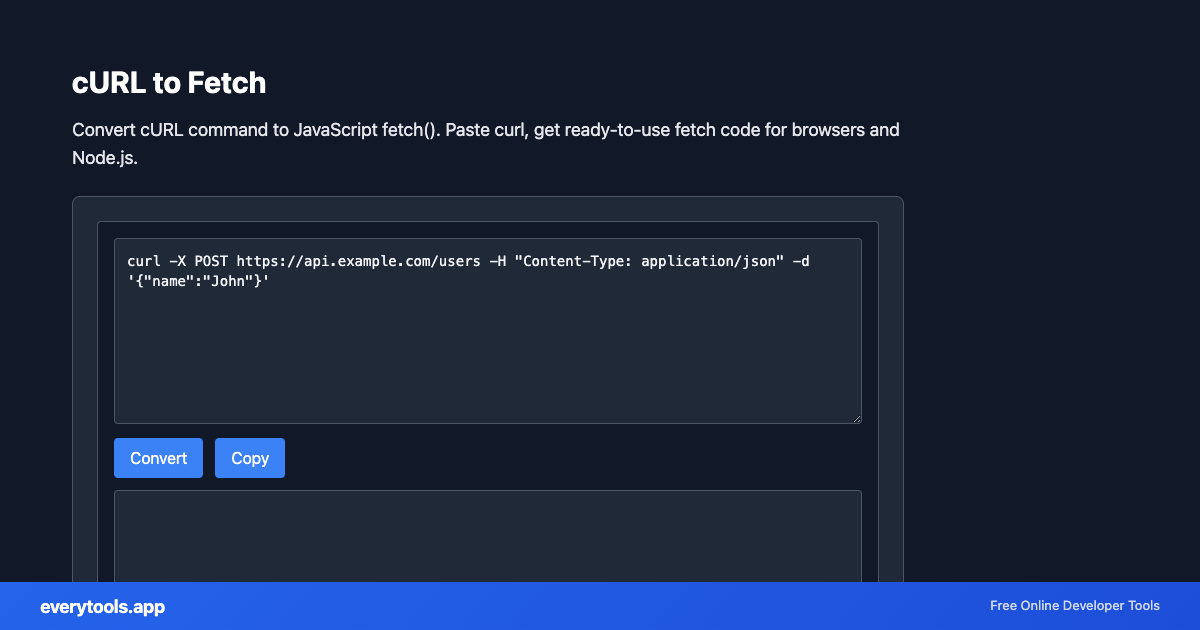Click the Convert button
The image size is (1200, 630).
click(158, 457)
